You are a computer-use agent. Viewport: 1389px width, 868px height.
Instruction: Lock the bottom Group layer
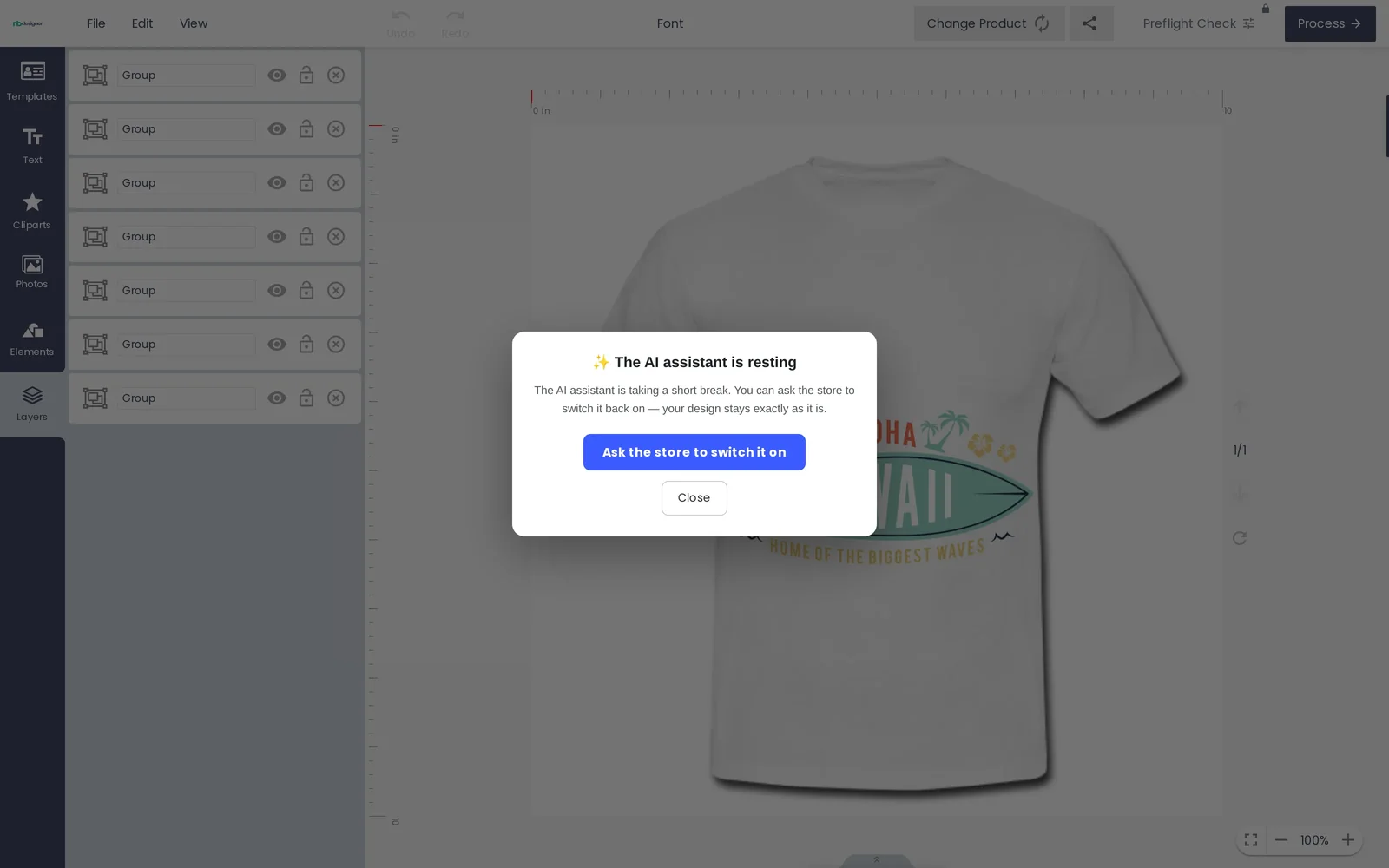click(306, 398)
